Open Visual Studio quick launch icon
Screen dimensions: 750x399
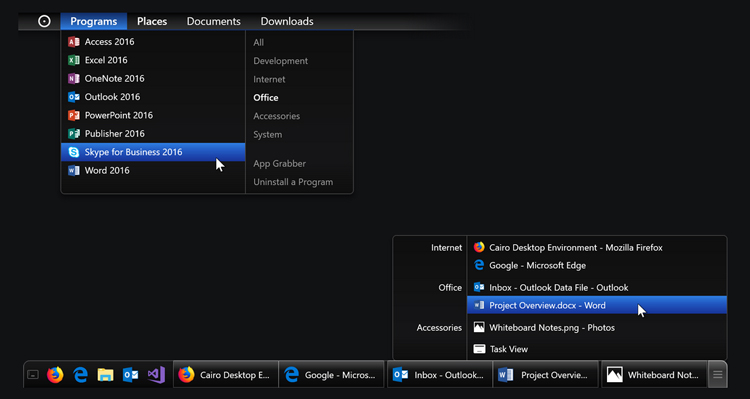point(156,375)
